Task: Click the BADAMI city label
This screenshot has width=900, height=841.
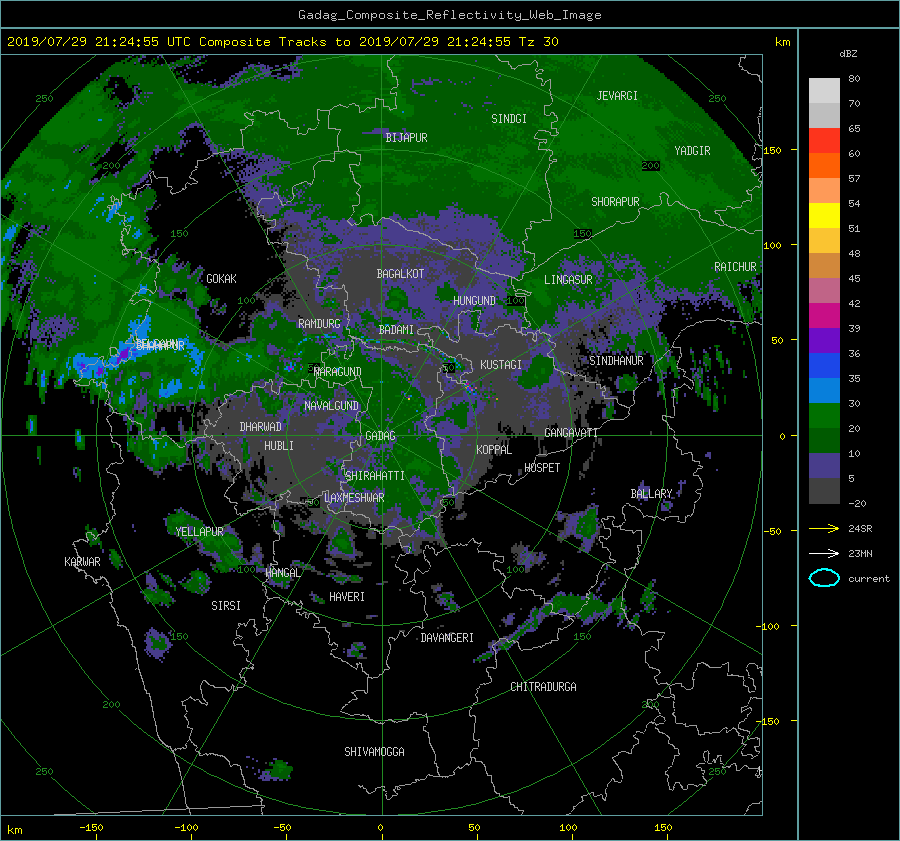Action: click(396, 330)
